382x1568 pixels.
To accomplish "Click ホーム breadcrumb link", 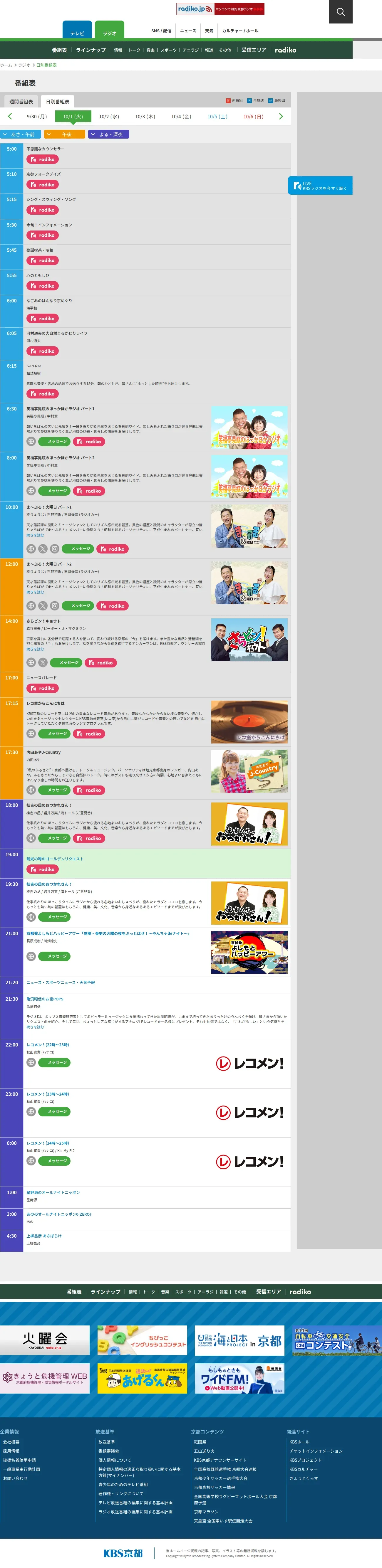I will (x=6, y=65).
